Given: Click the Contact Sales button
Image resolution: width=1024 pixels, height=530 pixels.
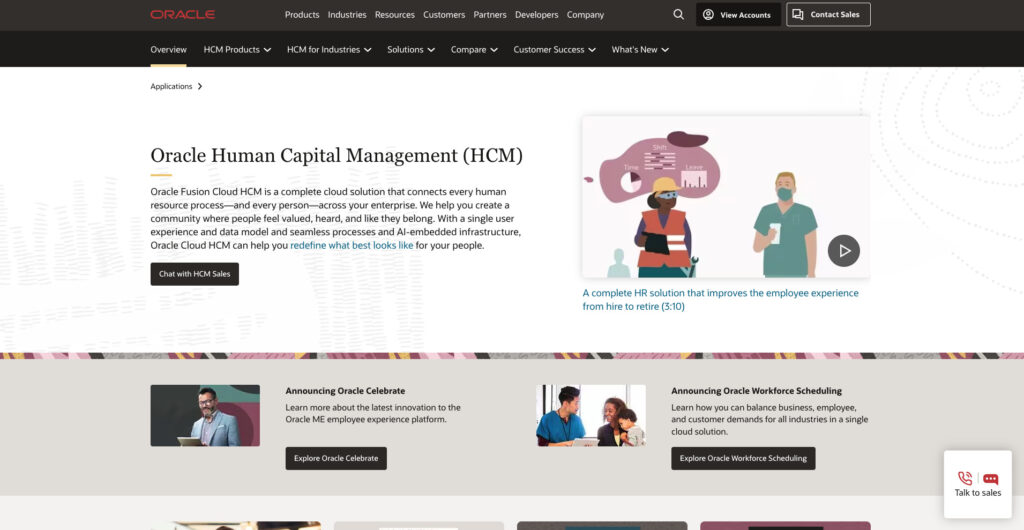Looking at the screenshot, I should click(x=828, y=15).
